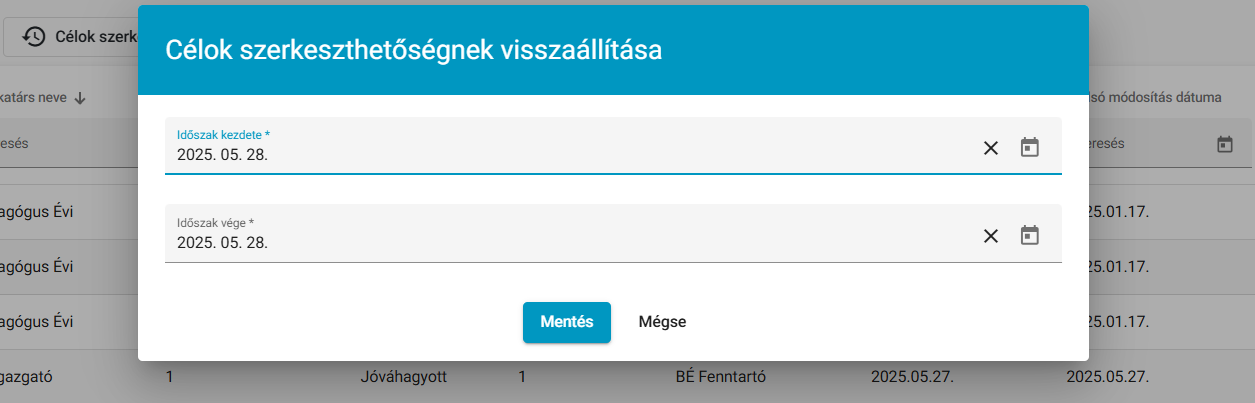The image size is (1255, 403).
Task: Clear the Időszak vége date
Action: (990, 236)
